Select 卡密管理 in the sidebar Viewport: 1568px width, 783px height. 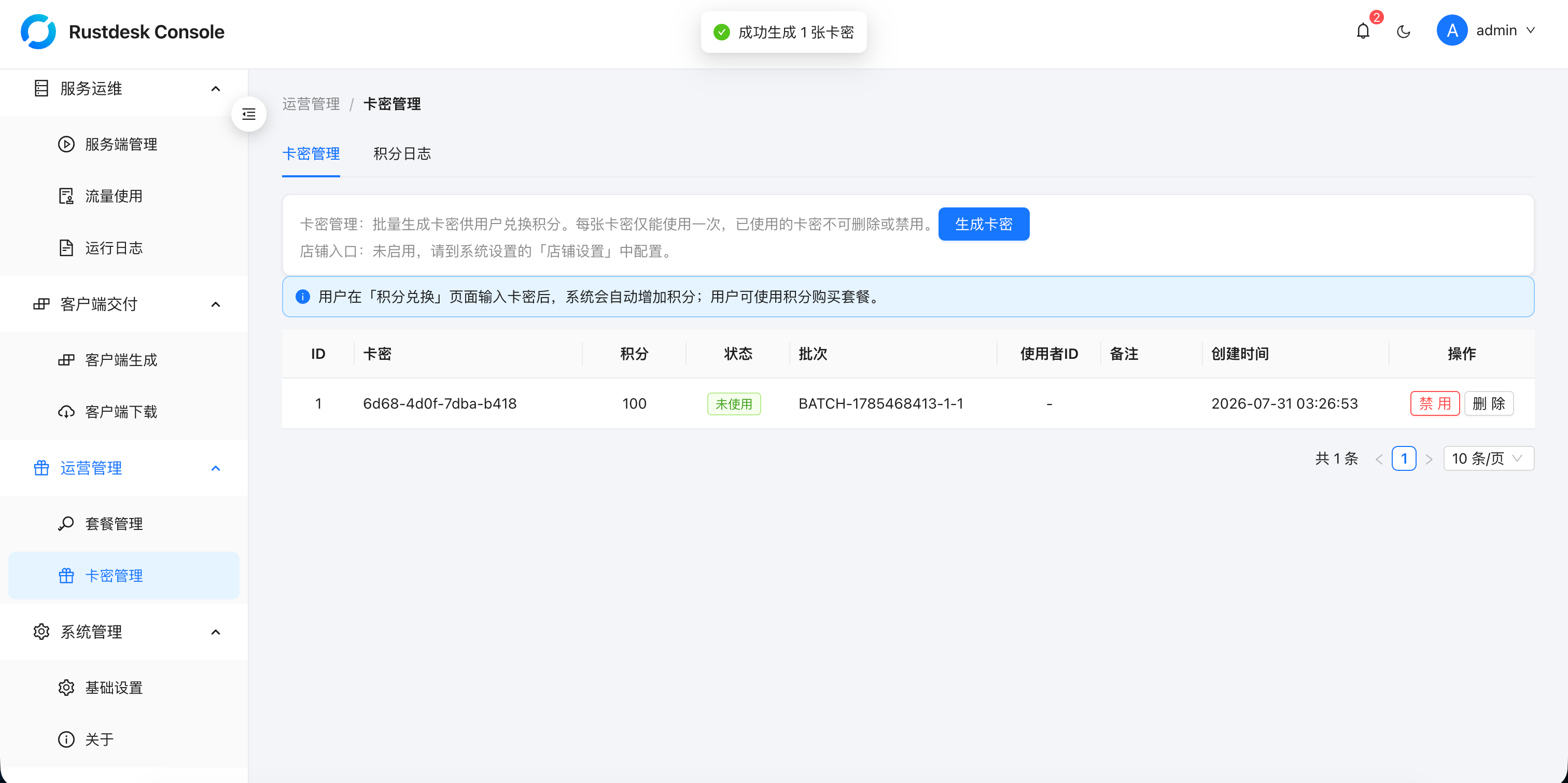coord(123,576)
